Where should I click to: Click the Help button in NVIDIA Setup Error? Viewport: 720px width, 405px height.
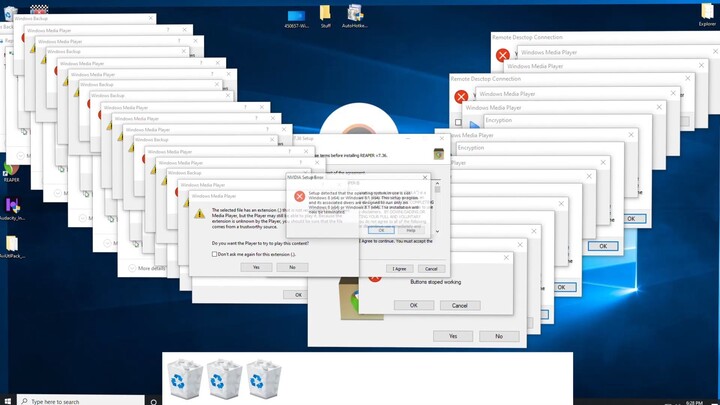[411, 230]
